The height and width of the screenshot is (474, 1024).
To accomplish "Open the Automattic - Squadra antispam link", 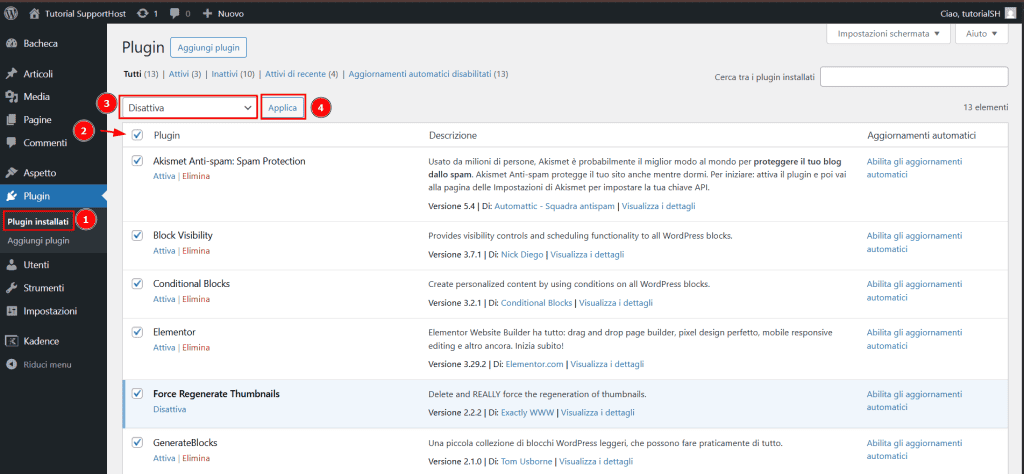I will [554, 206].
